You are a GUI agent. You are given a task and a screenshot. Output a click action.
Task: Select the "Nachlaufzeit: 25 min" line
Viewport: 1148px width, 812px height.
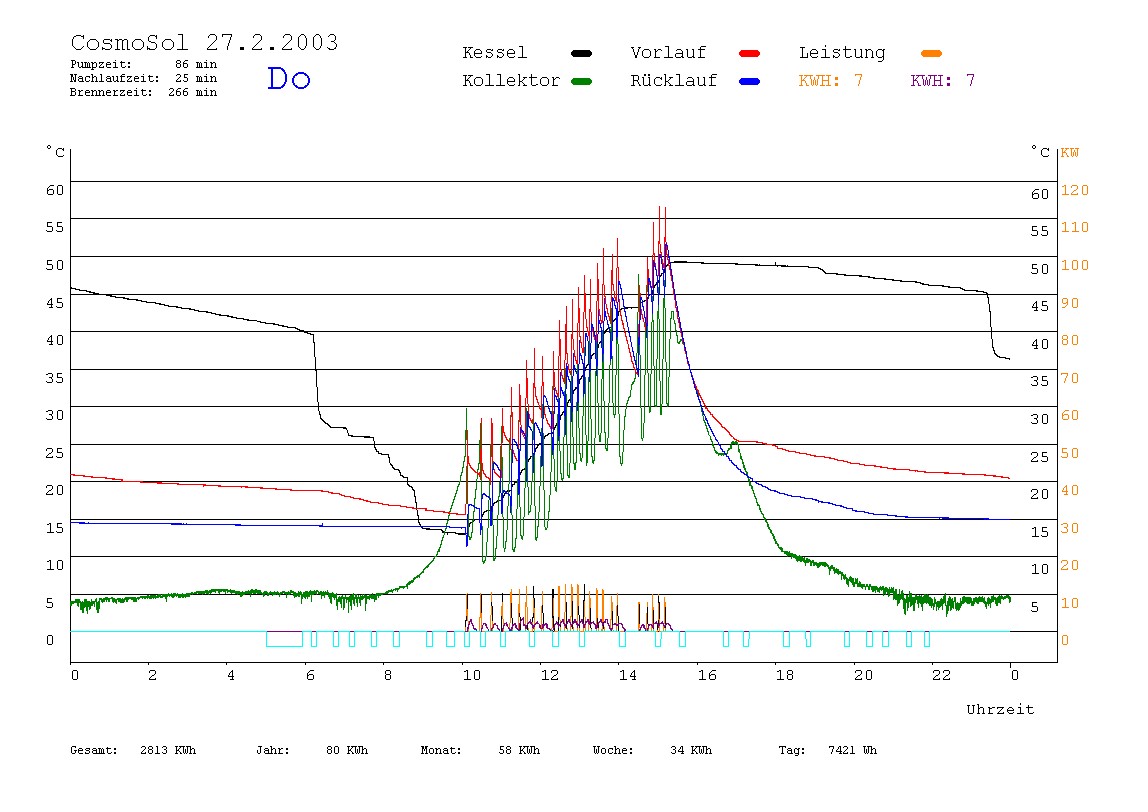click(144, 78)
